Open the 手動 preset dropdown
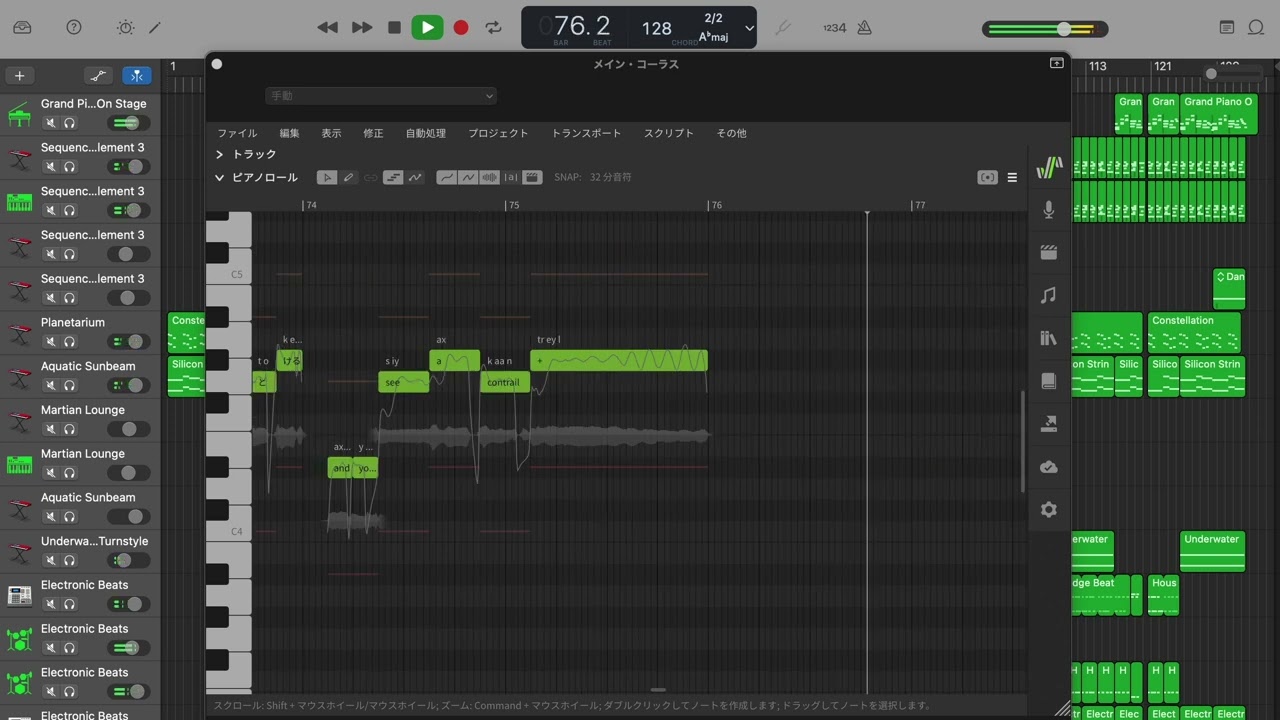1280x720 pixels. pos(380,96)
